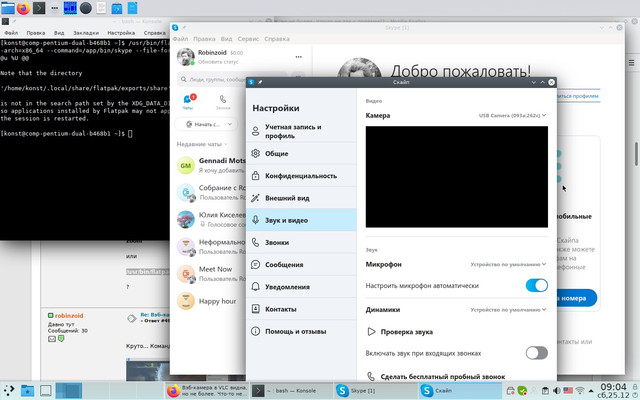
Task: Click the three-dots icon in the top panel
Action: pyautogui.click(x=54, y=8)
